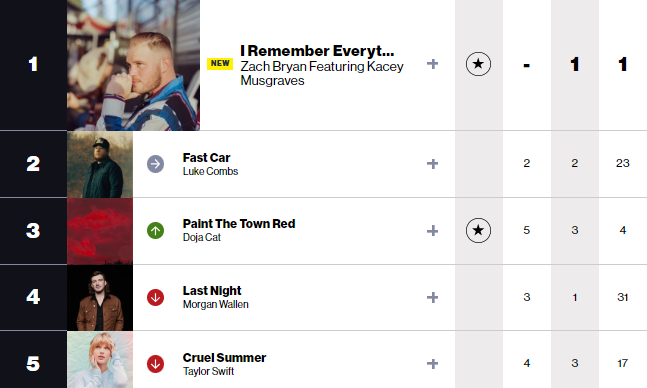The width and height of the screenshot is (647, 388).
Task: Select the rank 4 number cell
Action: click(33, 297)
